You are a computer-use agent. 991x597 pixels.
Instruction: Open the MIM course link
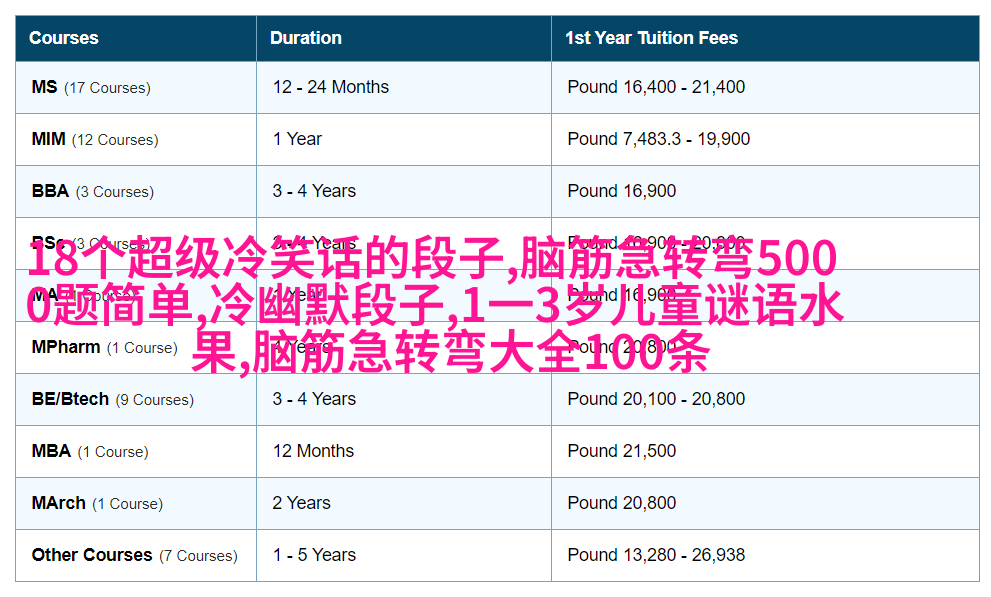49,139
